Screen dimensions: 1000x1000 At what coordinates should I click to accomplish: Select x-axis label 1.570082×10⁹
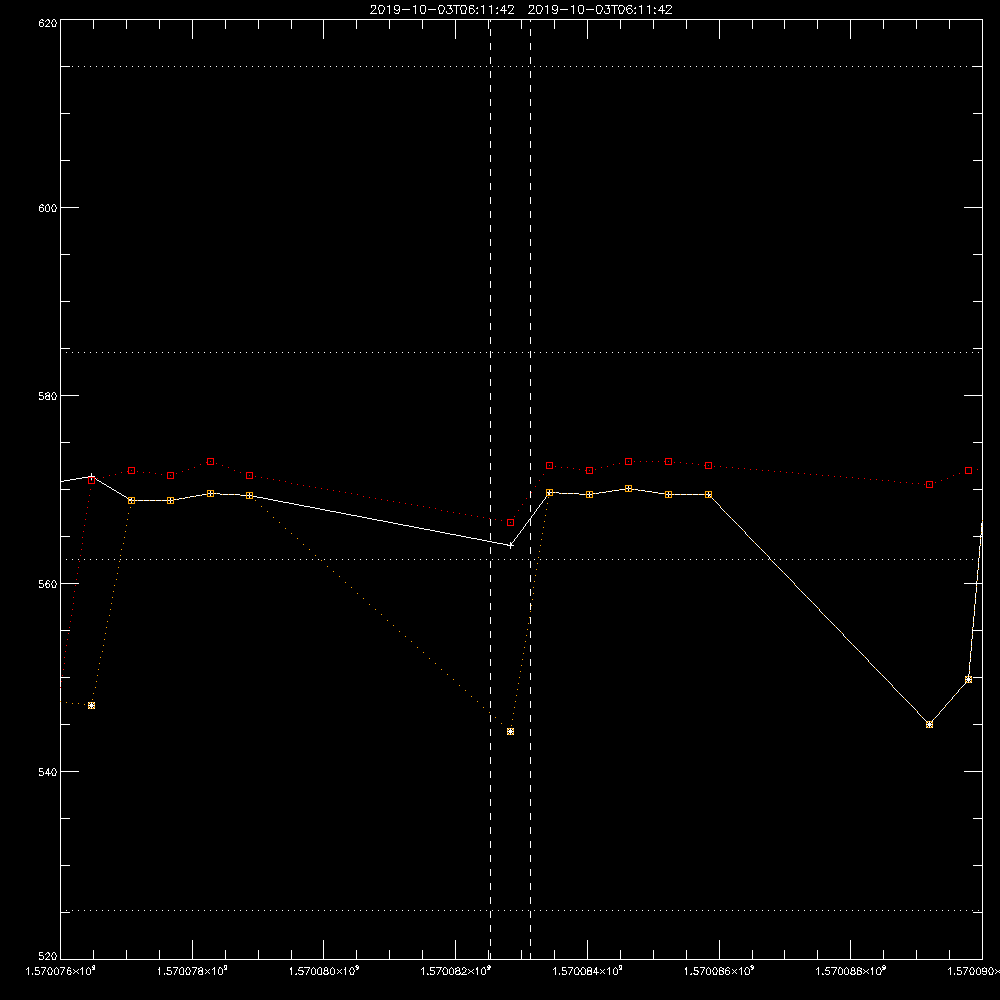tap(455, 971)
